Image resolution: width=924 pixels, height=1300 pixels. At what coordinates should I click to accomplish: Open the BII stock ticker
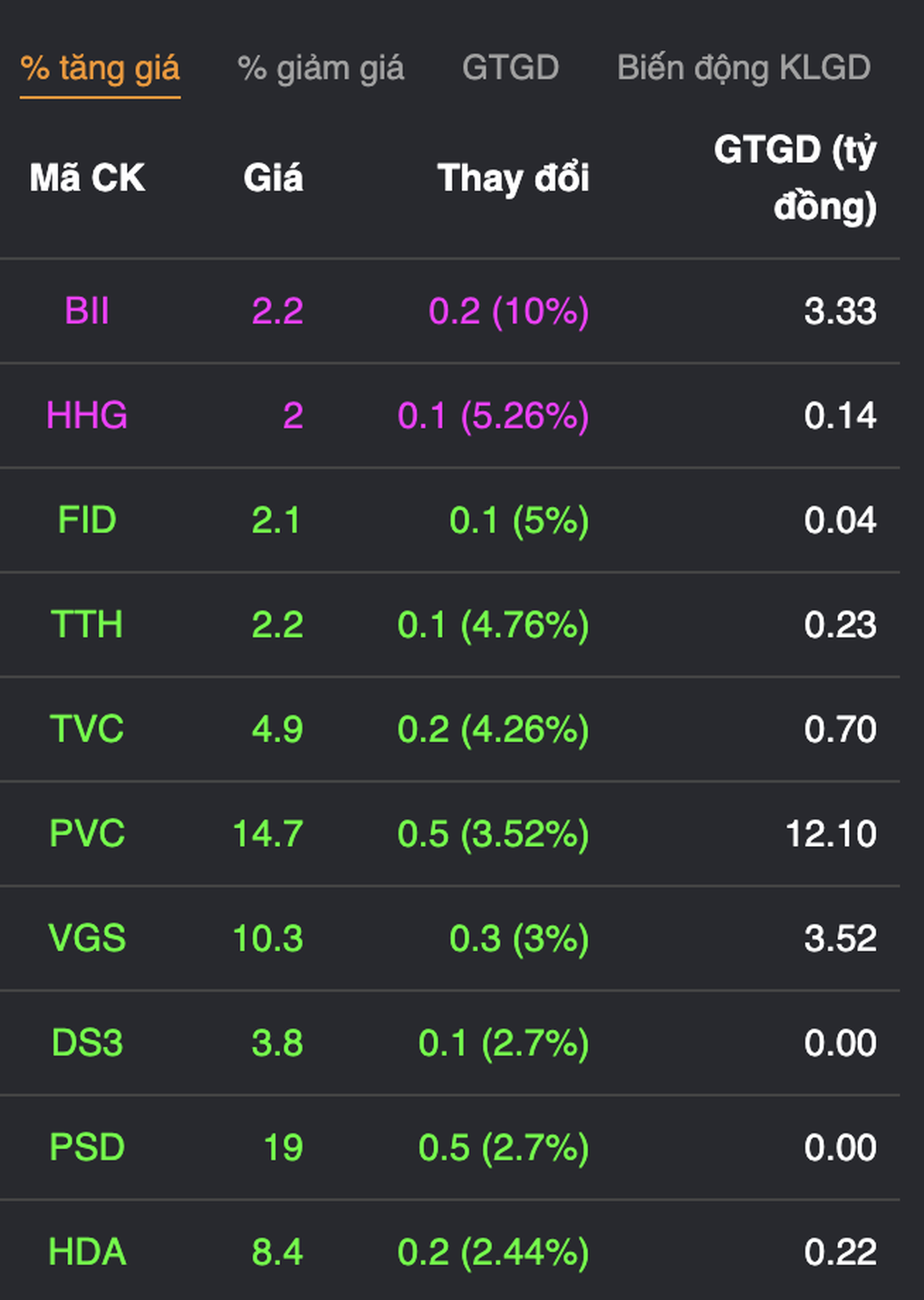point(87,312)
